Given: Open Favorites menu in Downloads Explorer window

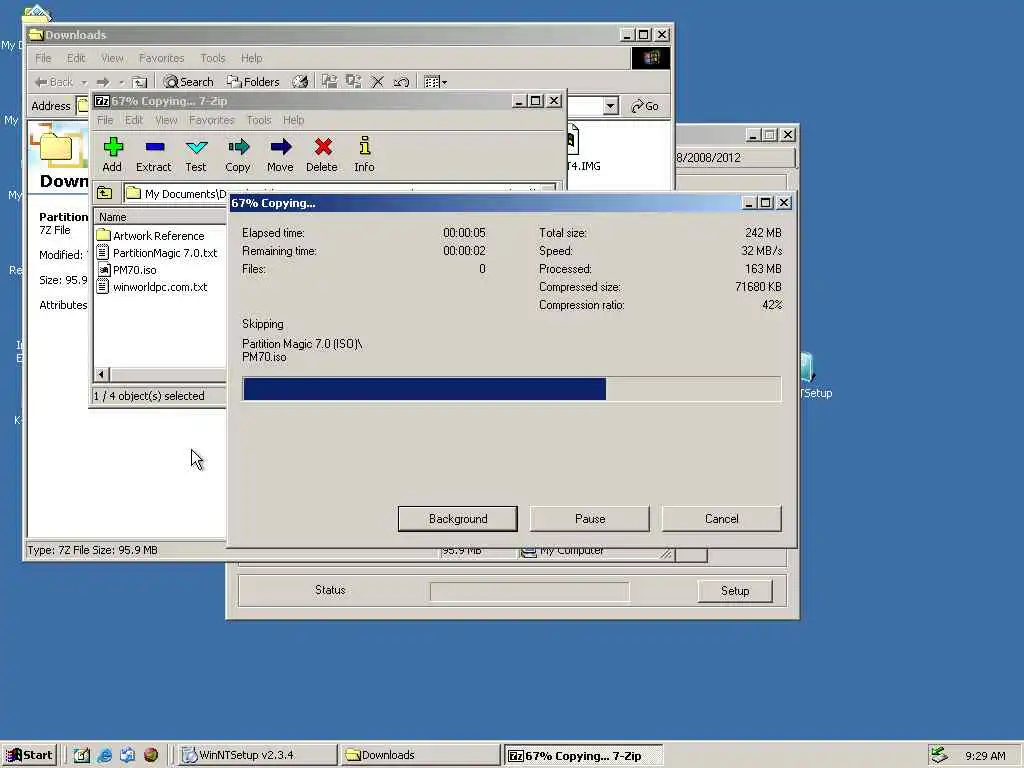Looking at the screenshot, I should [161, 58].
